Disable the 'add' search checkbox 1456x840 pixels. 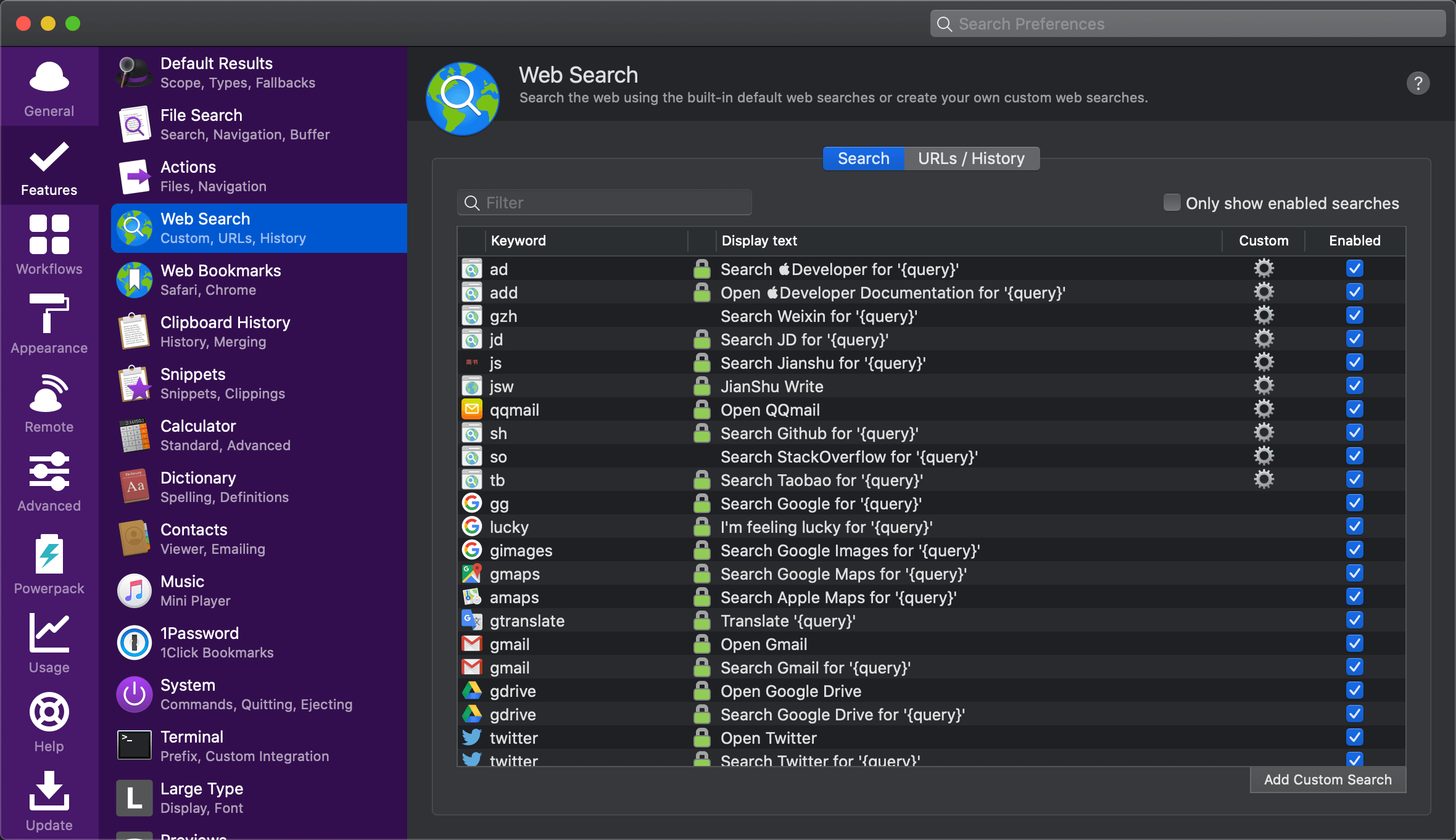[1354, 292]
